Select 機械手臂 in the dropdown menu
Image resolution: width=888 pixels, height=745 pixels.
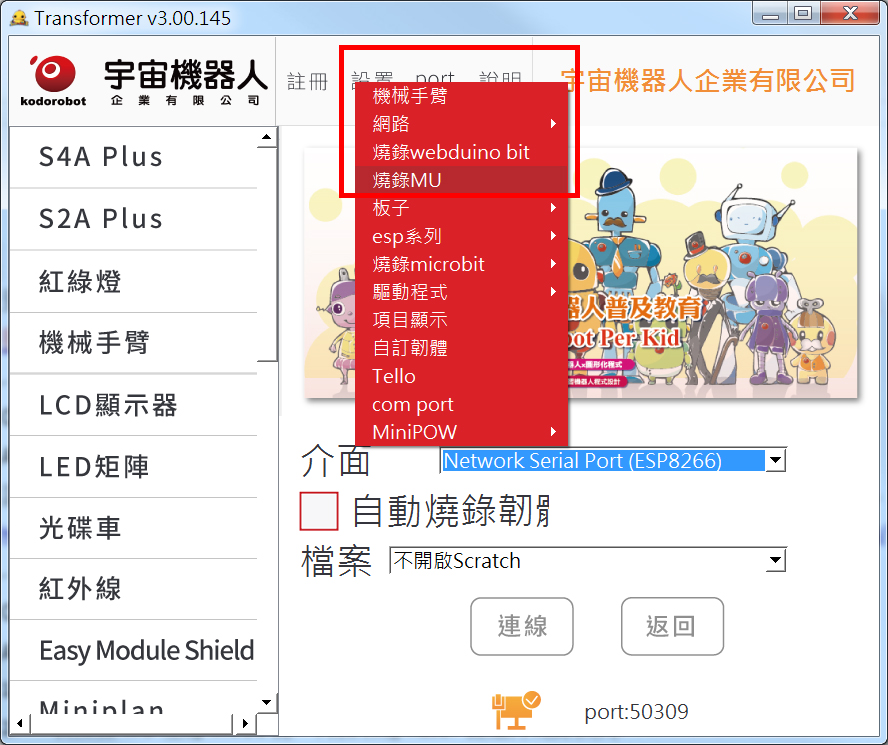(x=462, y=96)
